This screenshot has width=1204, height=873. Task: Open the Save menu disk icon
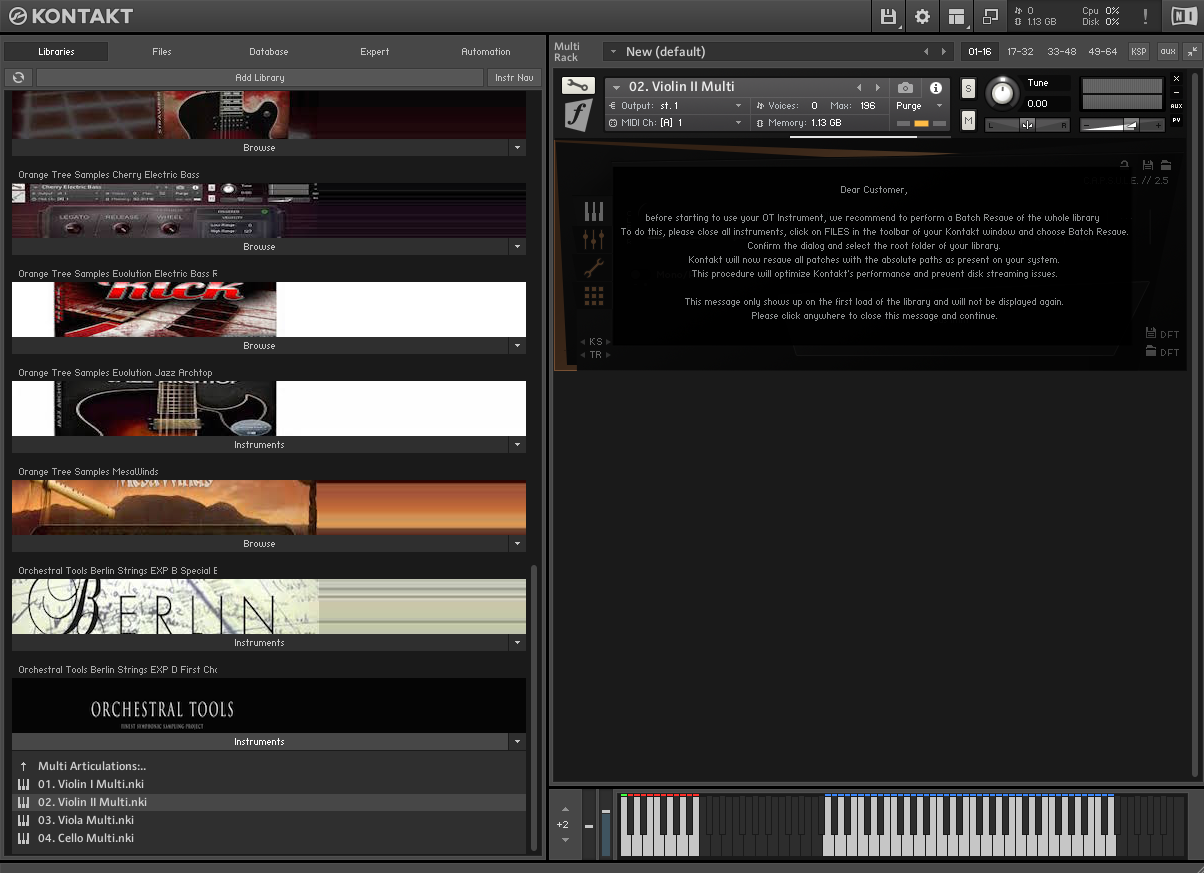pyautogui.click(x=888, y=16)
